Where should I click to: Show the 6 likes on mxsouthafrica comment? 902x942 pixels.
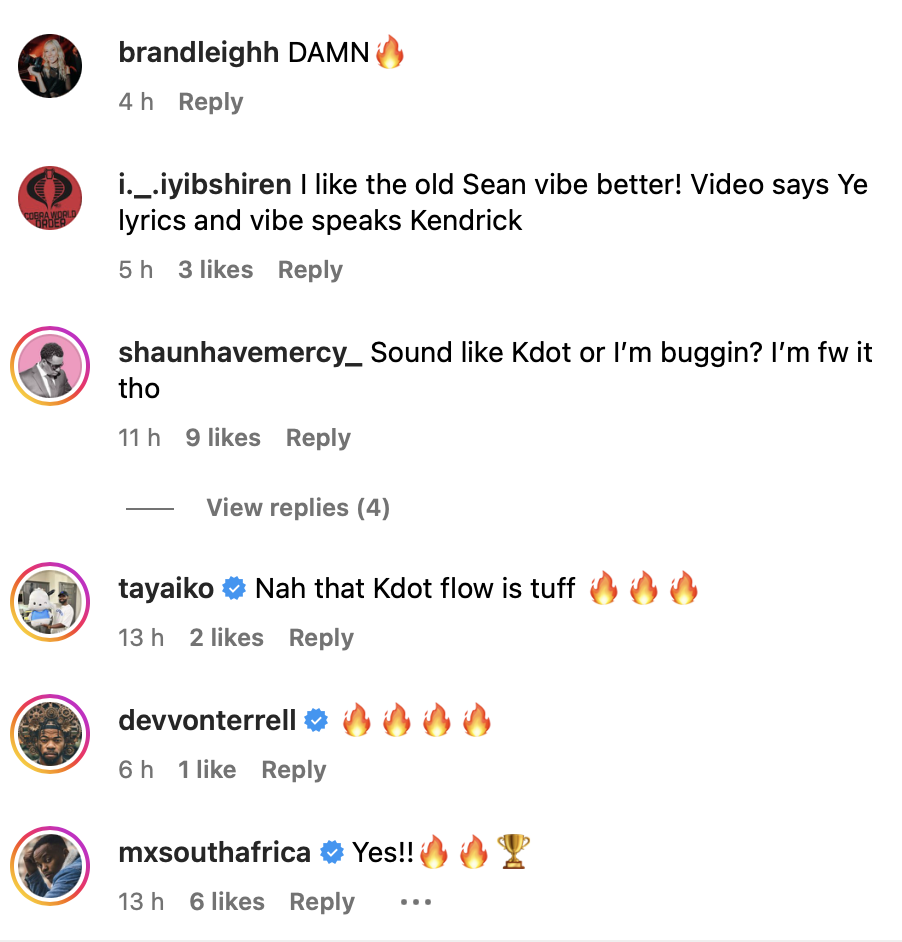coord(227,902)
